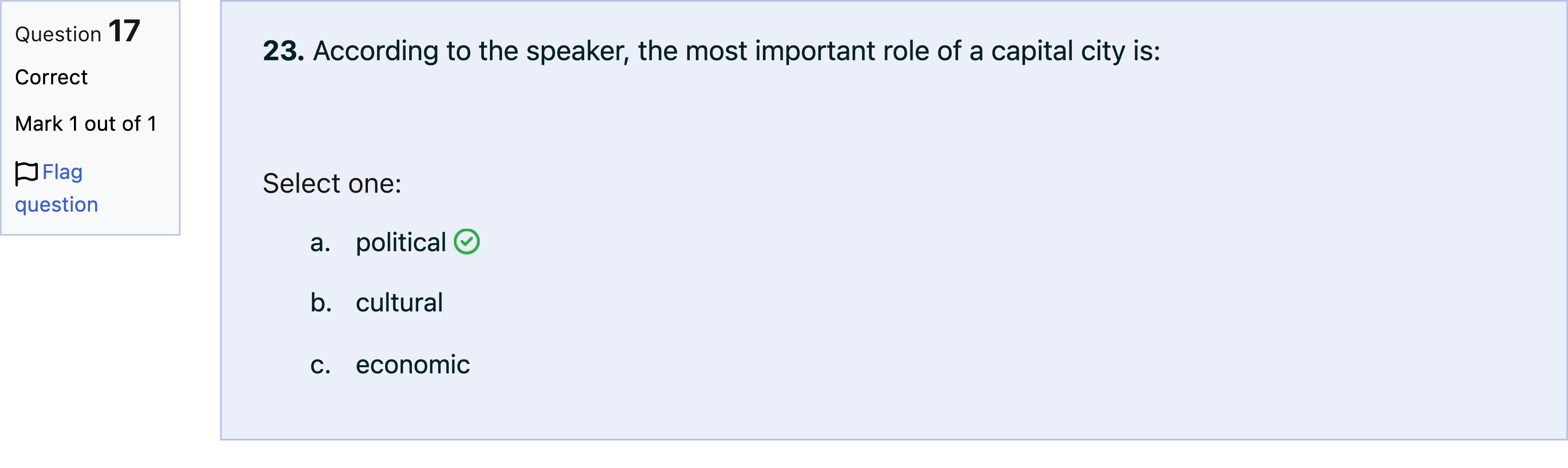Click the letter label 'b.'
The height and width of the screenshot is (468, 1568).
(321, 302)
